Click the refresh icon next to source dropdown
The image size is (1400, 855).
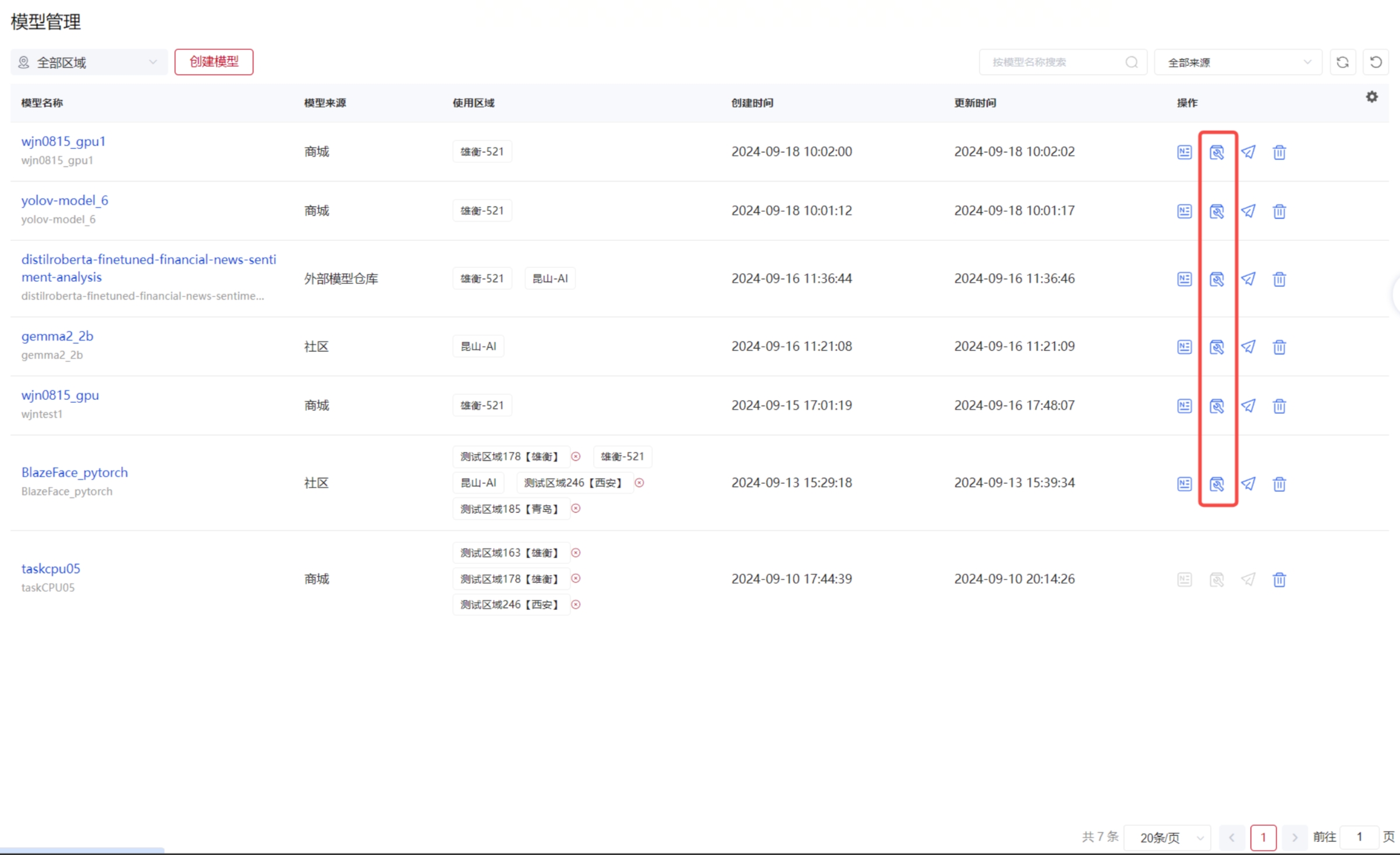[1342, 62]
